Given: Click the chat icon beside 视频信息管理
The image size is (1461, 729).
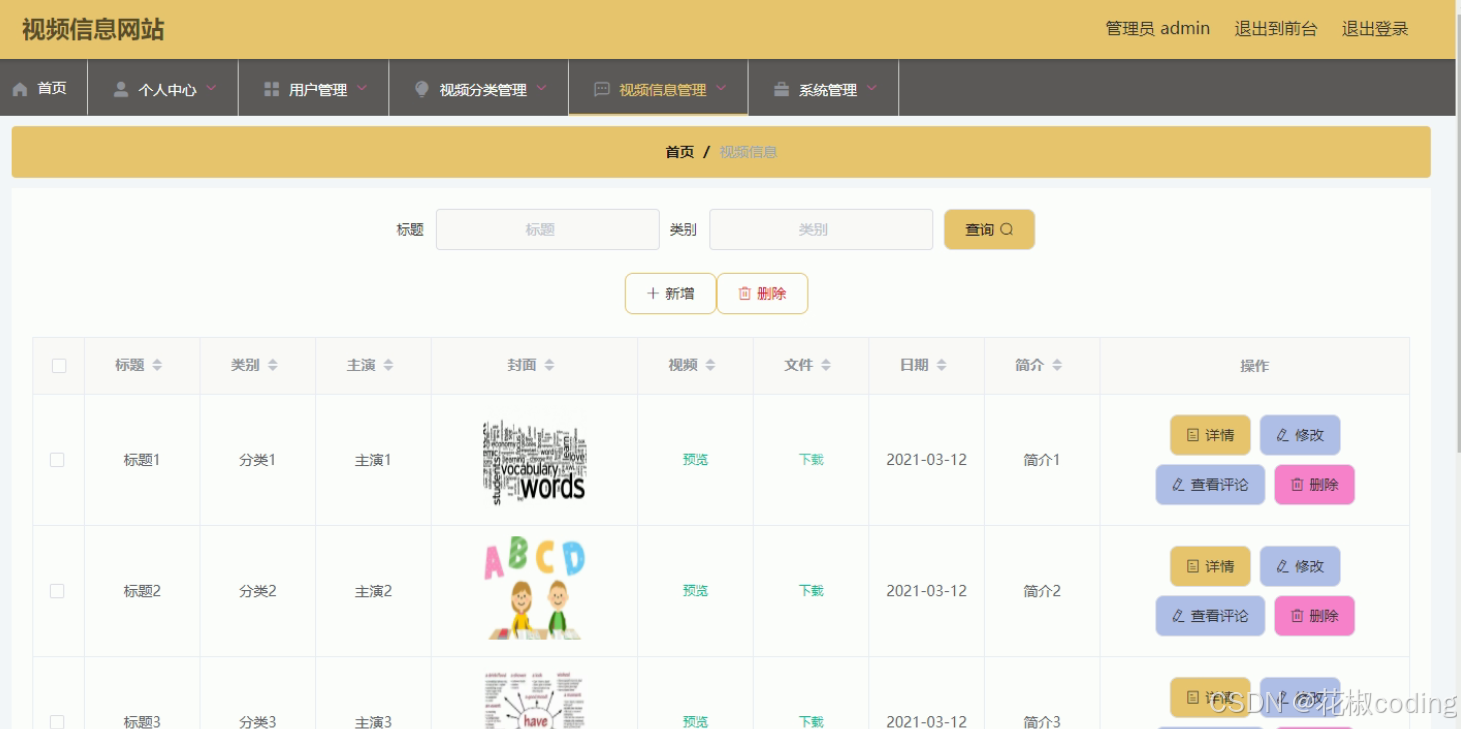Looking at the screenshot, I should click(602, 89).
